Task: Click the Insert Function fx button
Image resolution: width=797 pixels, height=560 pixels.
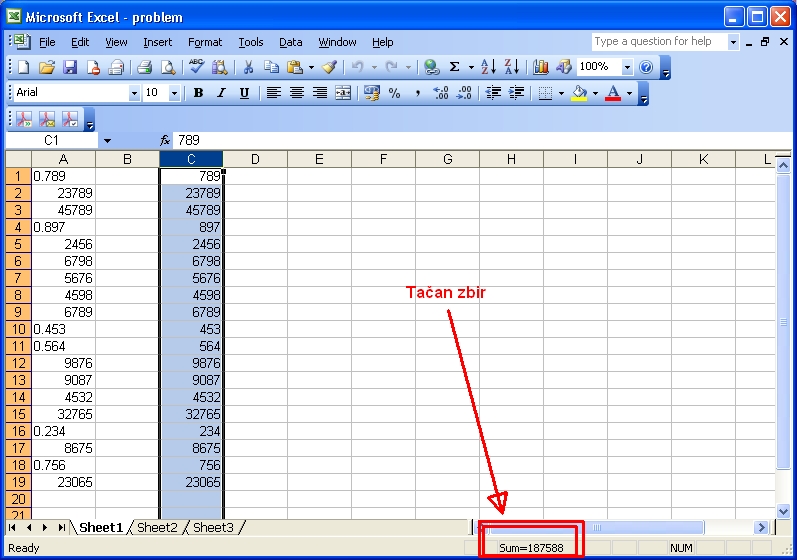Action: click(x=165, y=141)
